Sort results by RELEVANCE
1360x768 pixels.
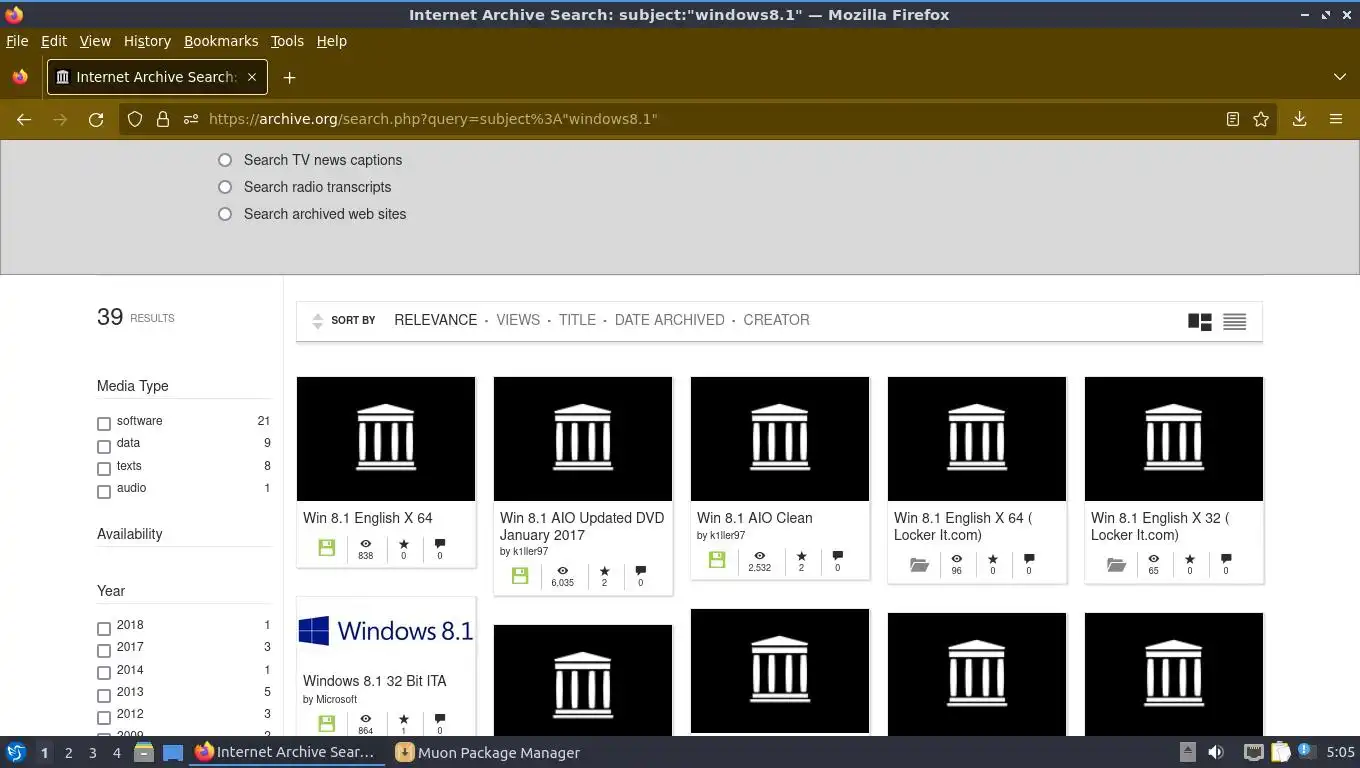436,320
